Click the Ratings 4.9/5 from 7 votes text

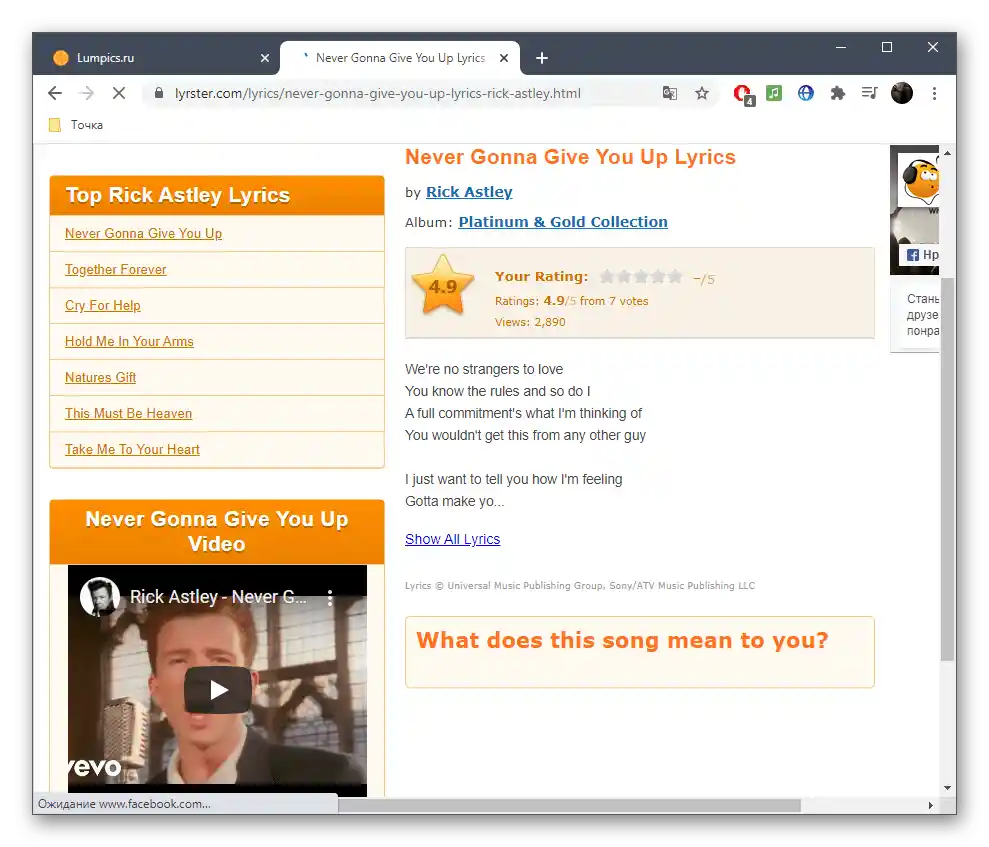click(x=571, y=301)
